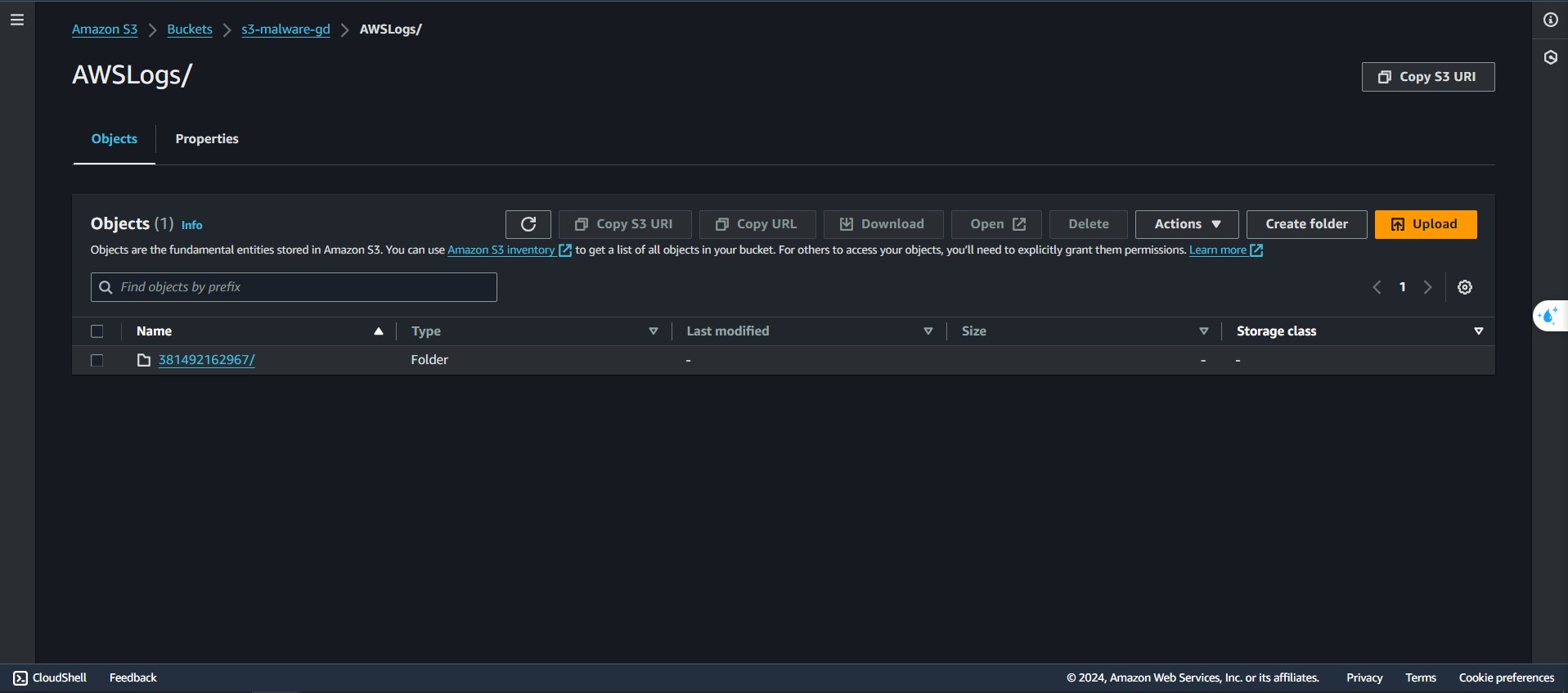Sort by Name column arrow

(378, 331)
